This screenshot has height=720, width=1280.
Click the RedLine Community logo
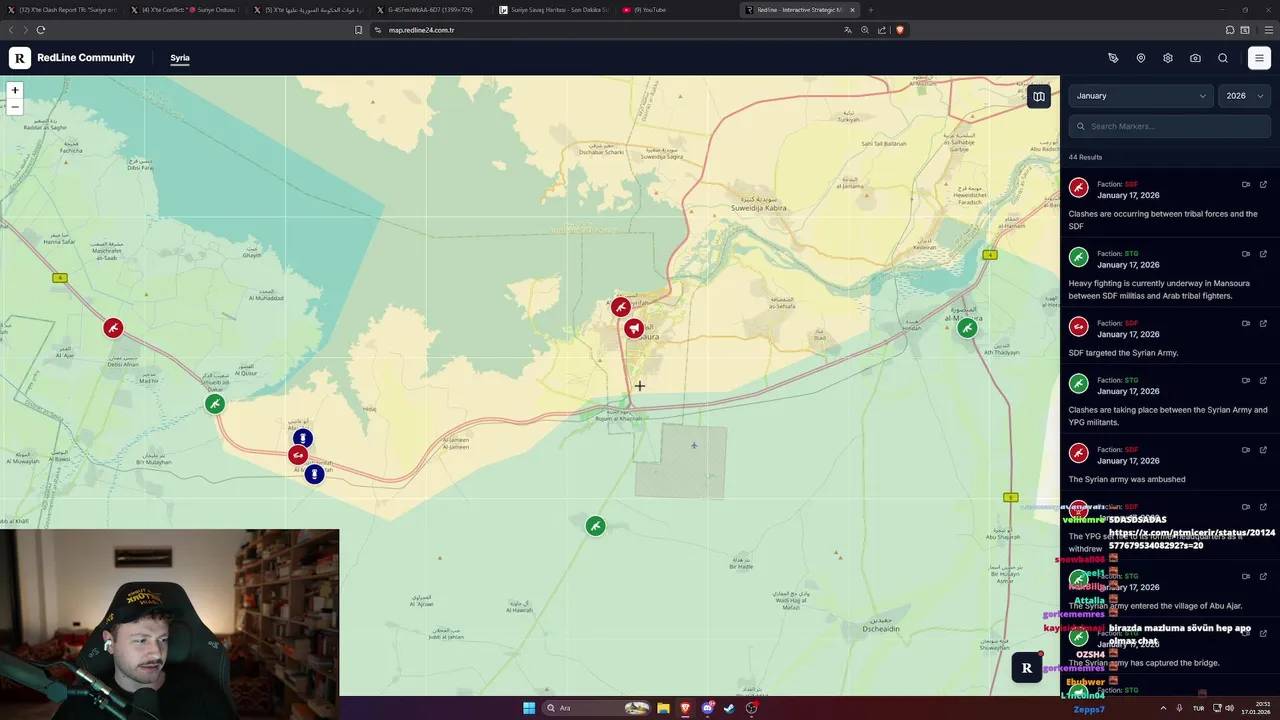tap(20, 58)
